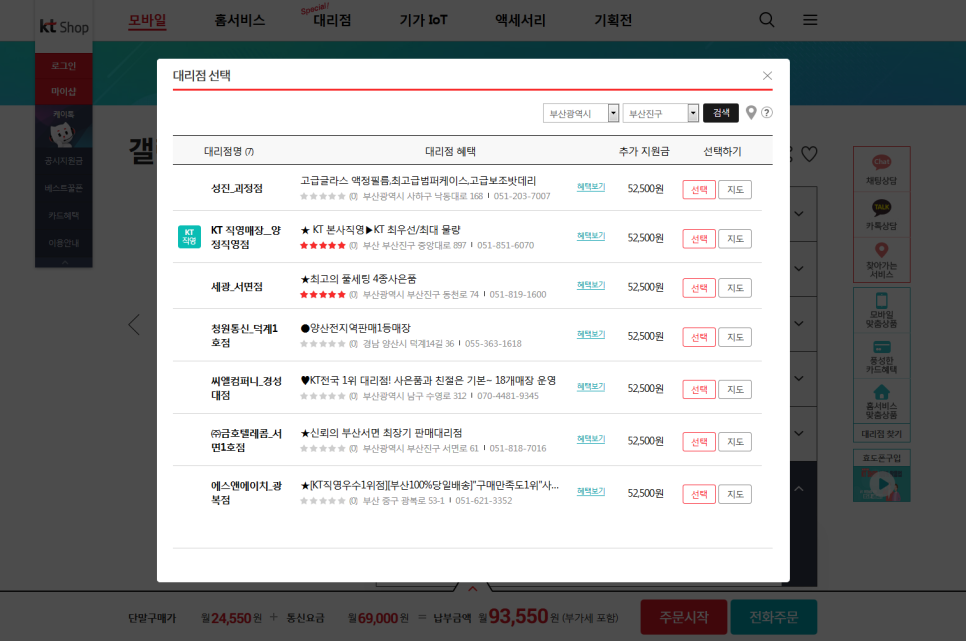Viewport: 966px width, 641px height.
Task: Expand the section chevron beside 세광_서면점 row
Action: 799,269
